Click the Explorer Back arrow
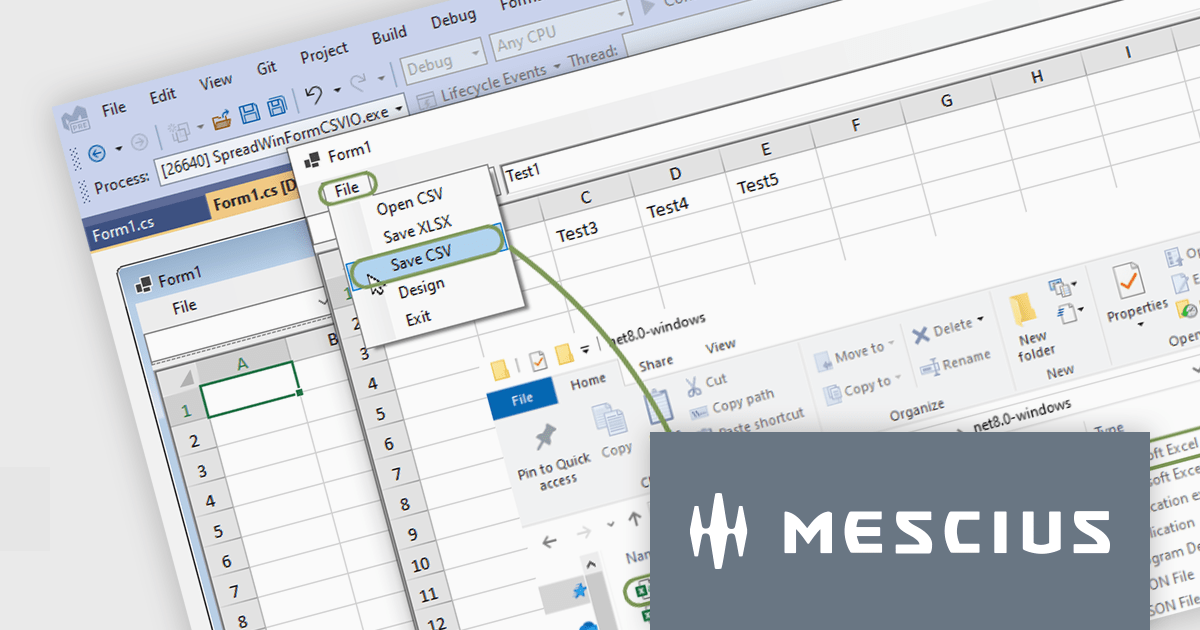The height and width of the screenshot is (630, 1200). click(548, 543)
